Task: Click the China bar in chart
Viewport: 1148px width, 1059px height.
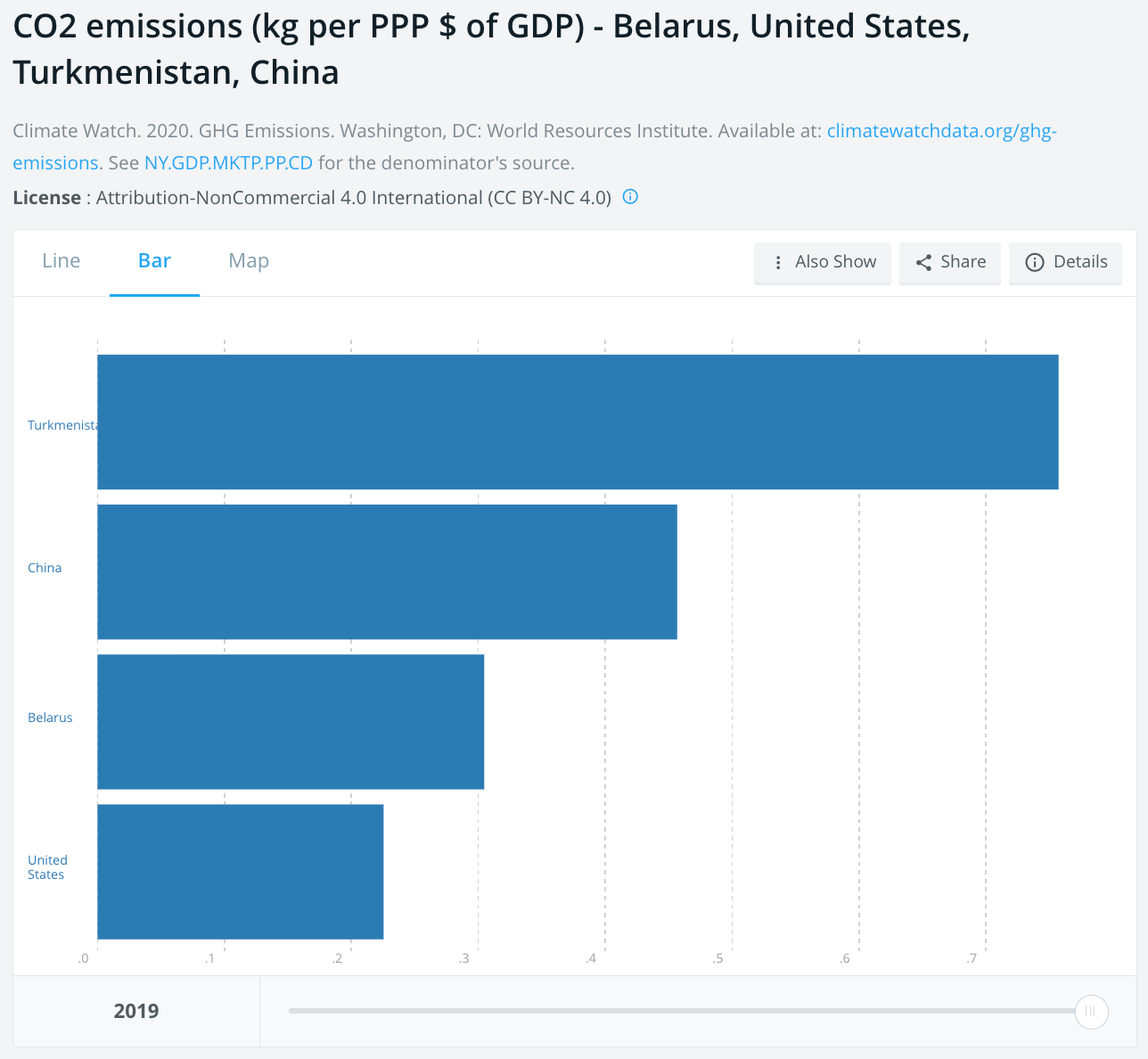Action: coord(387,571)
